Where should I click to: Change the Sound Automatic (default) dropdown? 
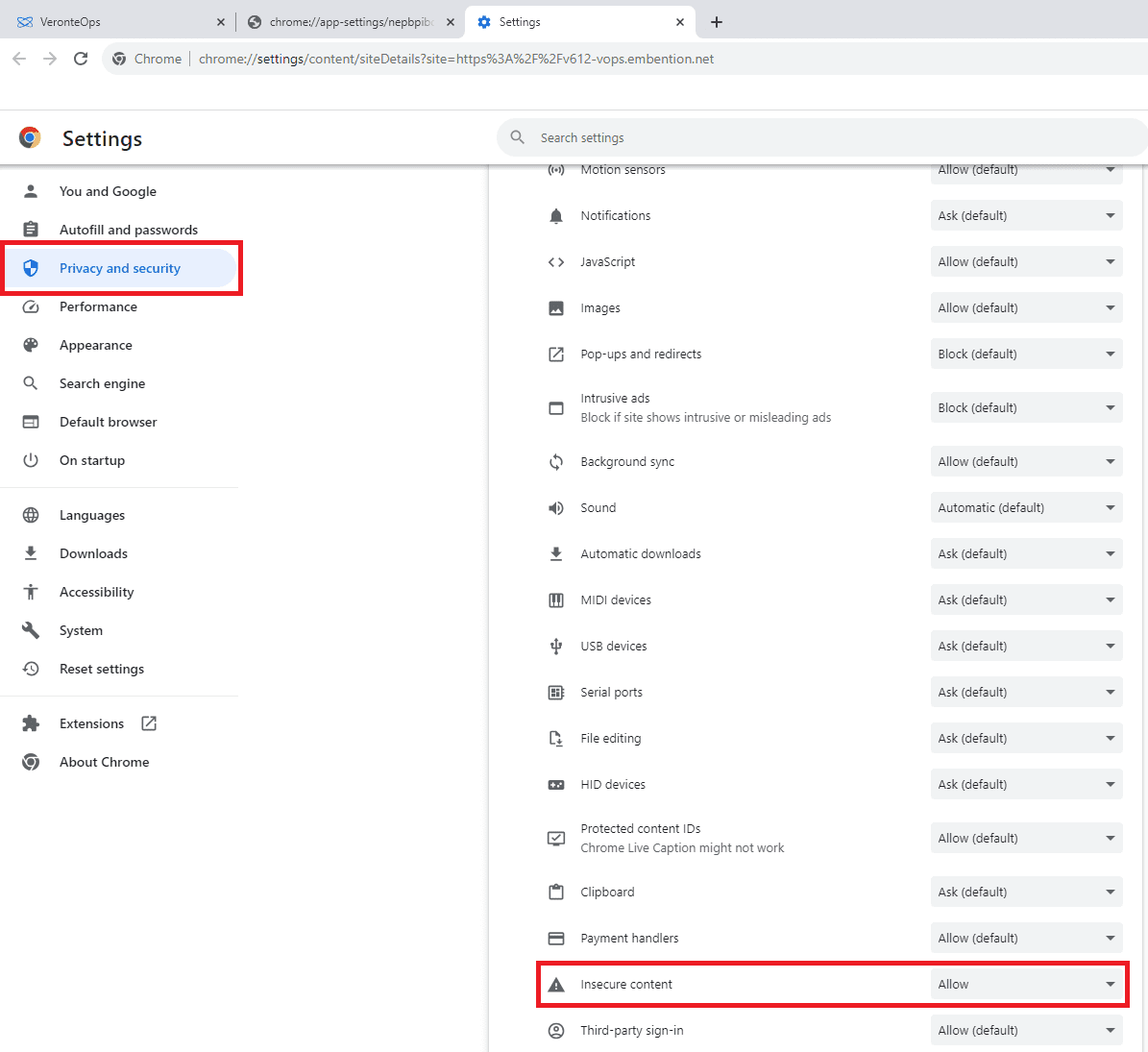pos(1026,508)
